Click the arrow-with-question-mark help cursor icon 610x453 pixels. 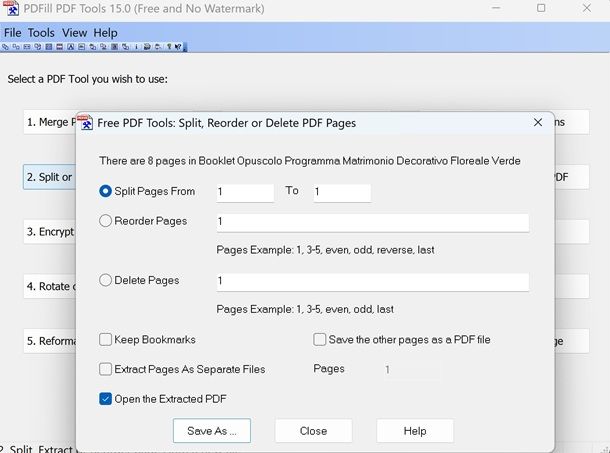[x=178, y=47]
